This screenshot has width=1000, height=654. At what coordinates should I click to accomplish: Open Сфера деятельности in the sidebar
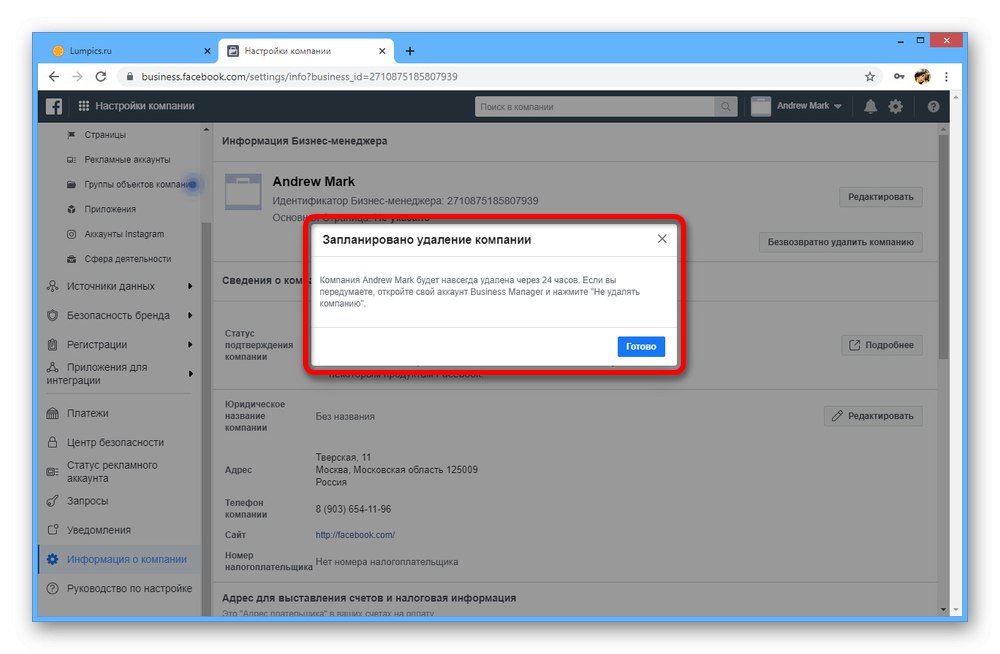(128, 259)
